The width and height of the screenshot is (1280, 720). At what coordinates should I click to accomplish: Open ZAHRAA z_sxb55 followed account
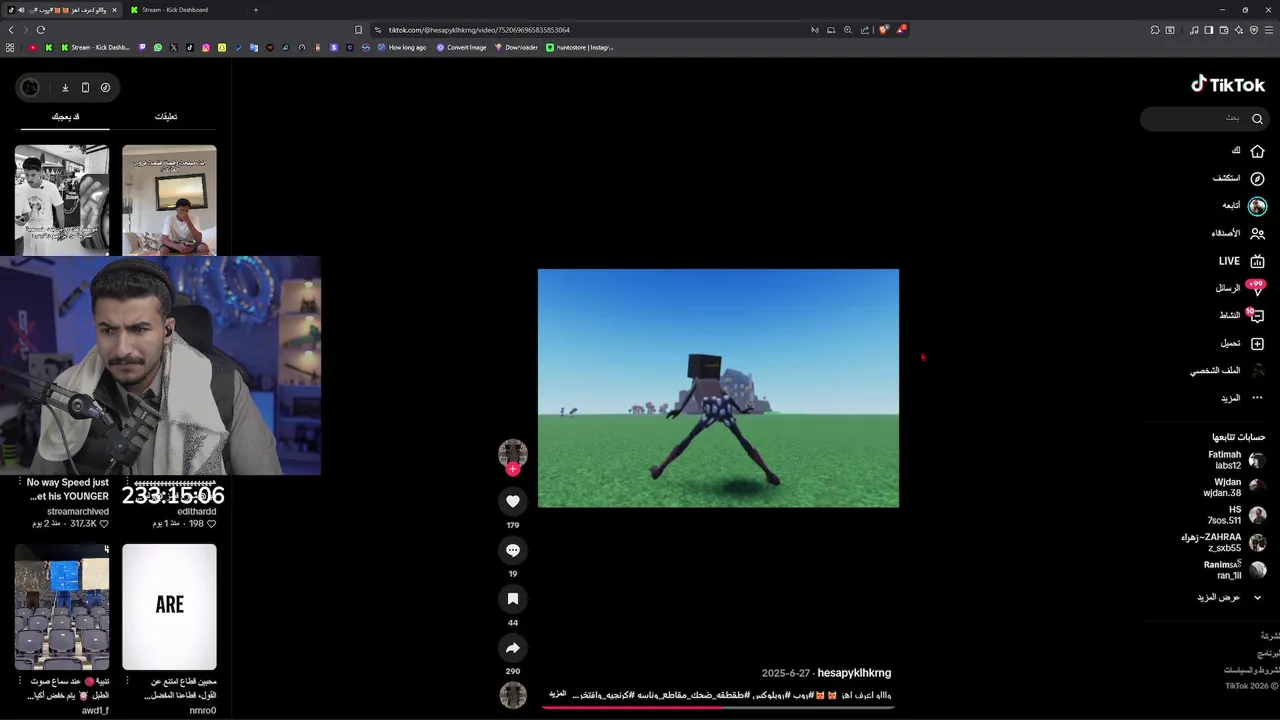[1224, 542]
